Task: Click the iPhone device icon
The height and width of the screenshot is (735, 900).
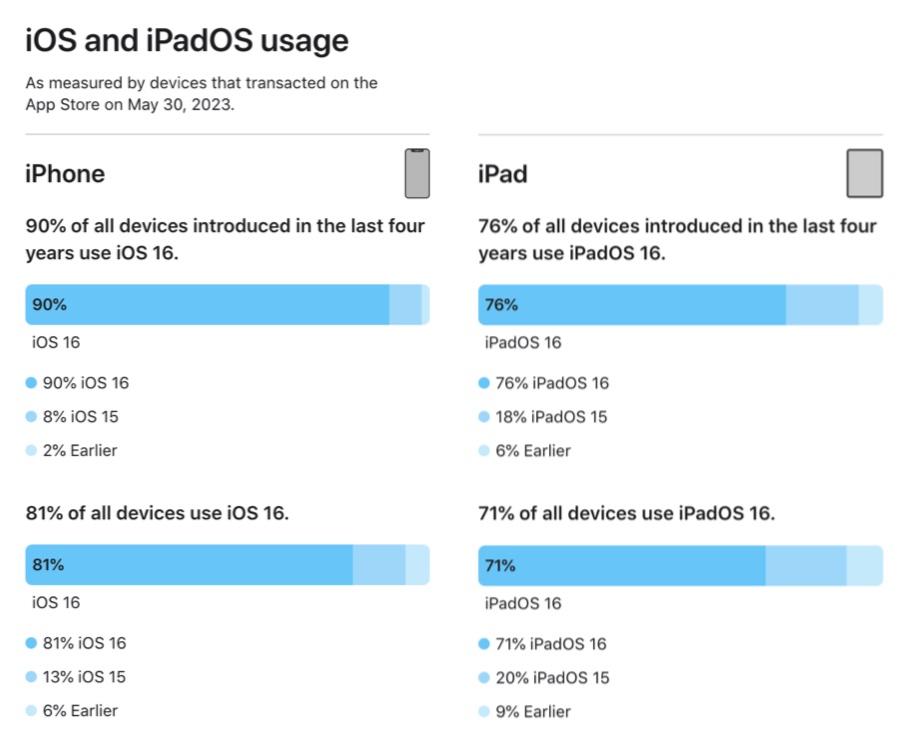Action: pyautogui.click(x=417, y=174)
